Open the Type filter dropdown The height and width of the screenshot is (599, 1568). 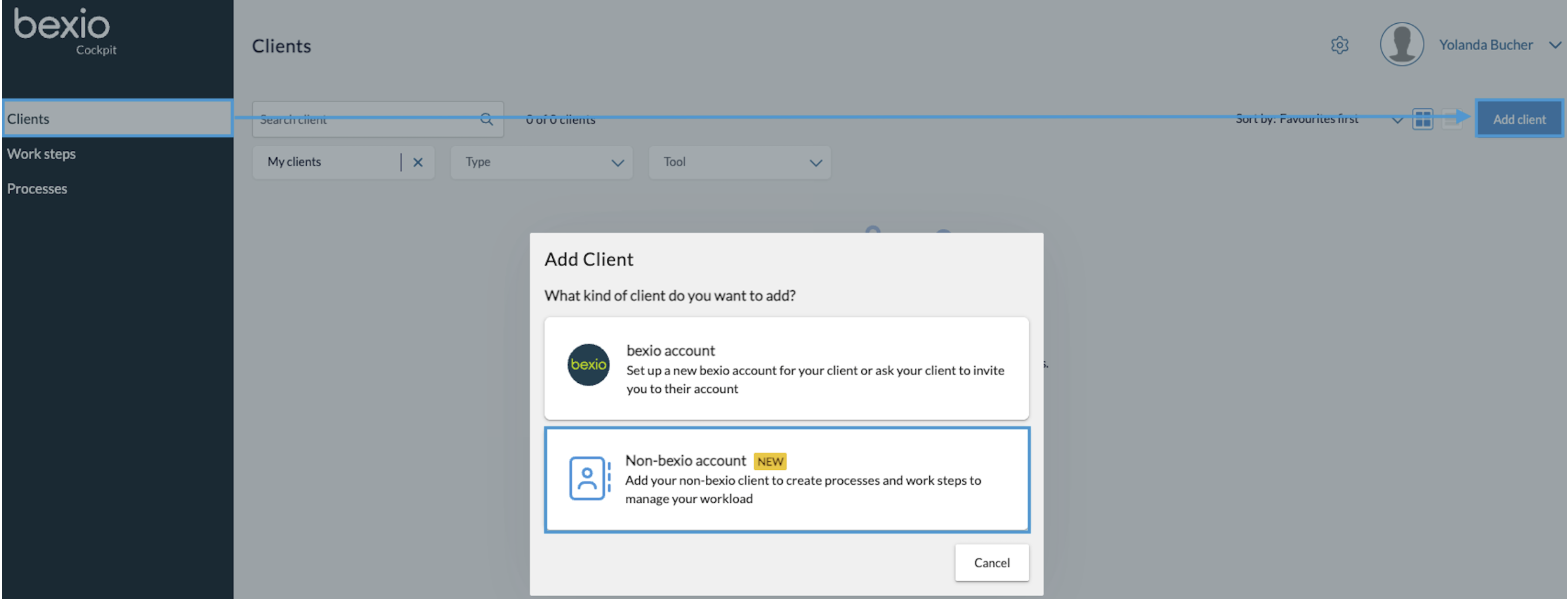pyautogui.click(x=542, y=162)
